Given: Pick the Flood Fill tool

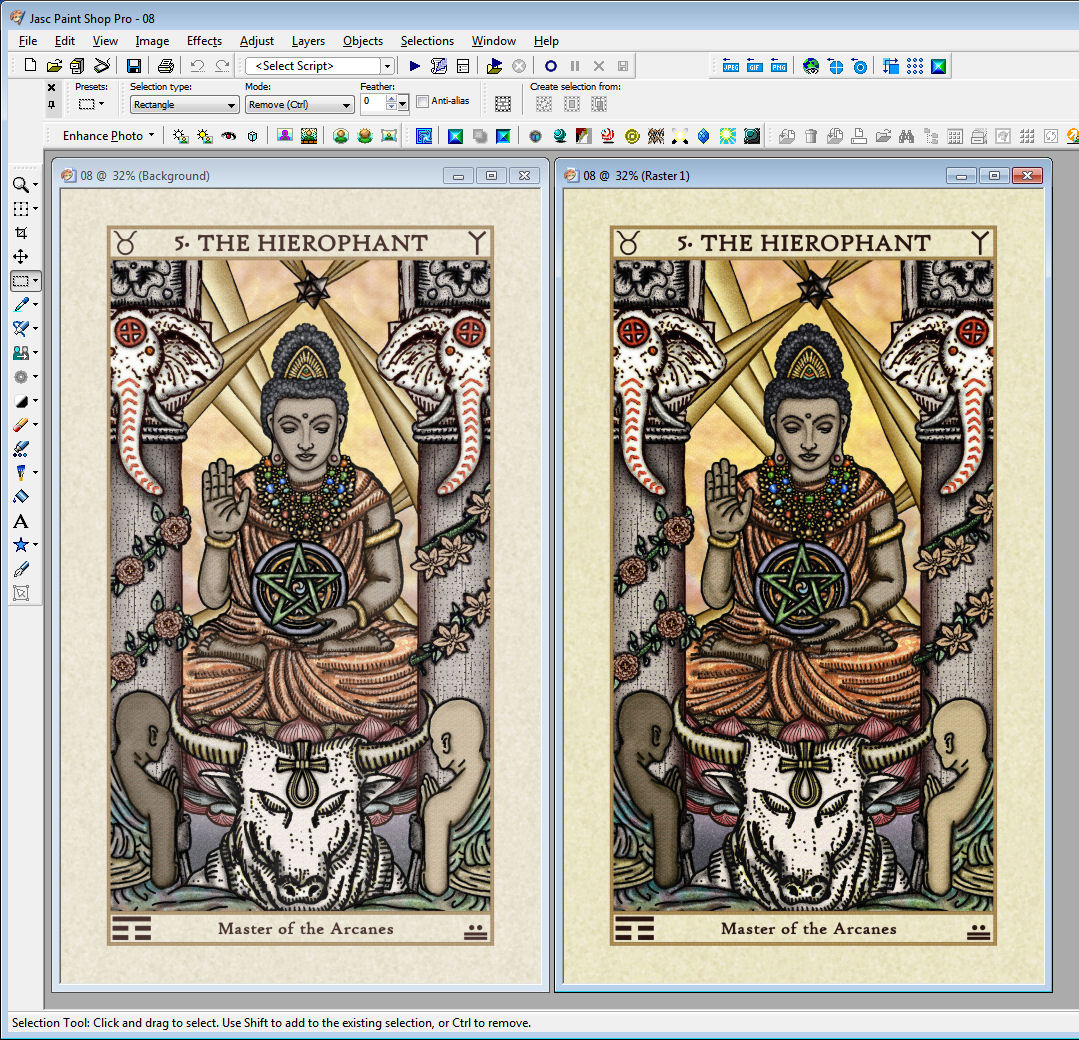Looking at the screenshot, I should coord(20,497).
